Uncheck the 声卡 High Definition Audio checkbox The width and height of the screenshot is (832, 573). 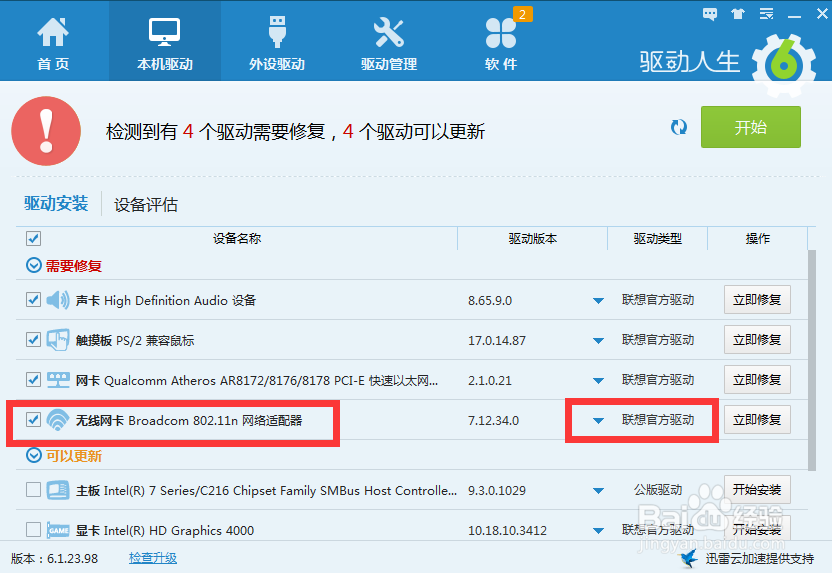33,300
